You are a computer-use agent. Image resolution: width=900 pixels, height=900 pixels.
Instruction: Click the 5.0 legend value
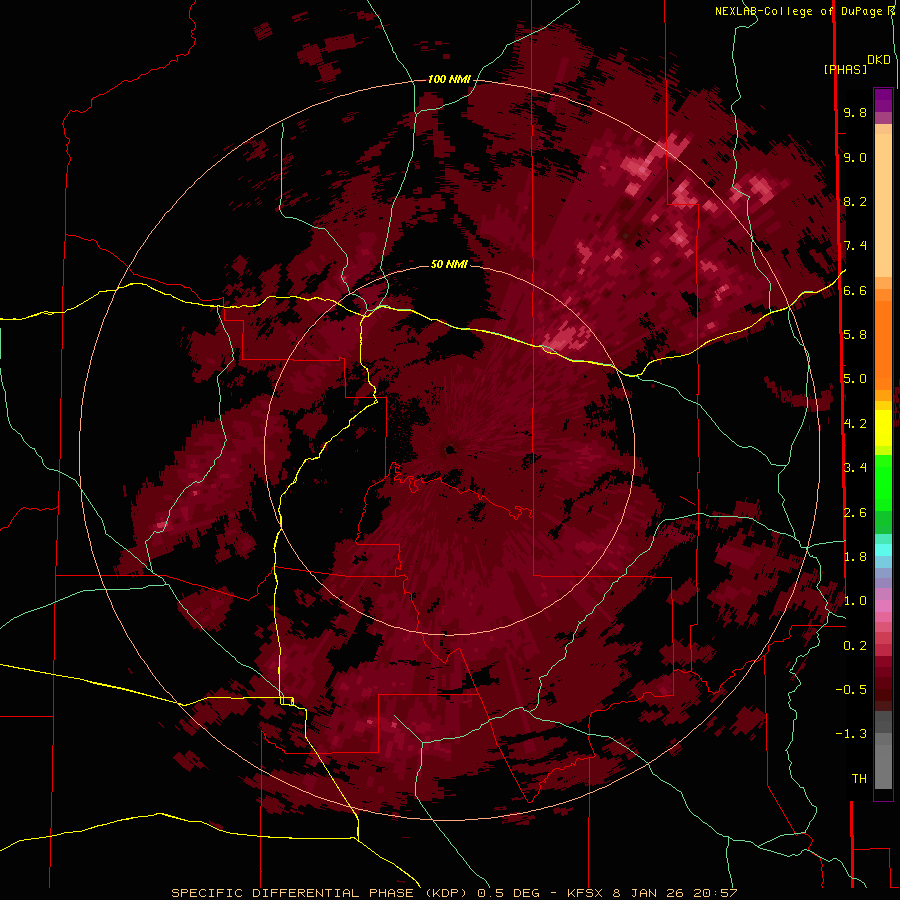855,379
